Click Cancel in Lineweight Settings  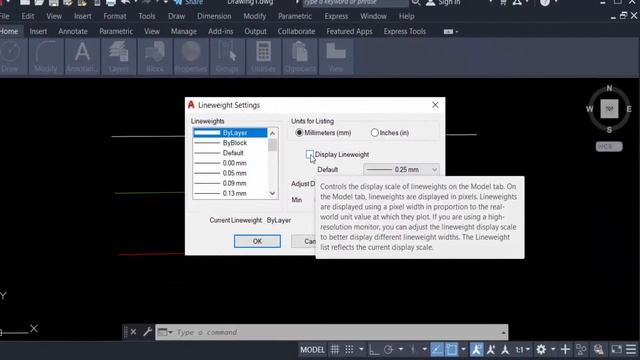click(304, 241)
